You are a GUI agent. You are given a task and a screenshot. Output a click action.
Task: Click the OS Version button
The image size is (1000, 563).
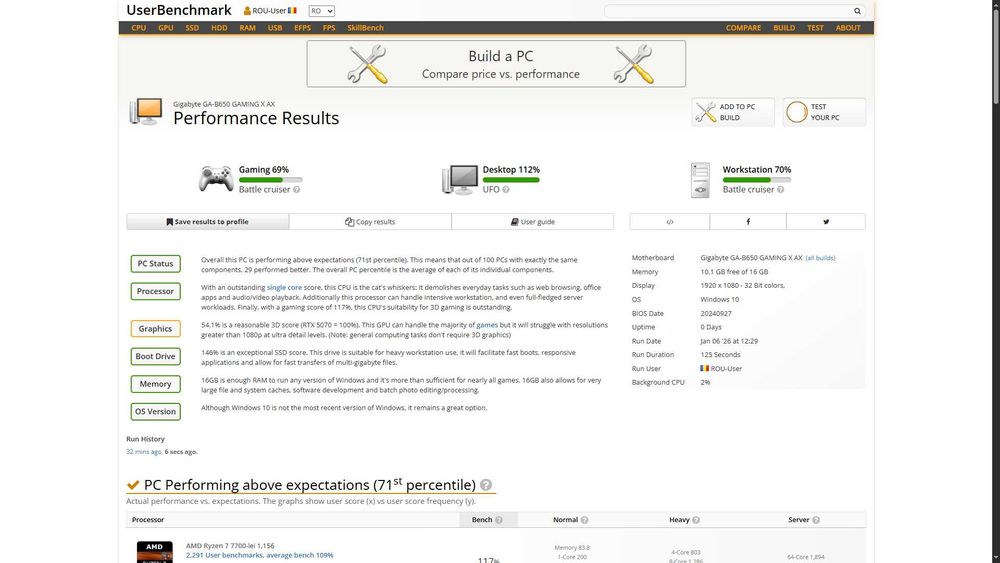pyautogui.click(x=156, y=412)
